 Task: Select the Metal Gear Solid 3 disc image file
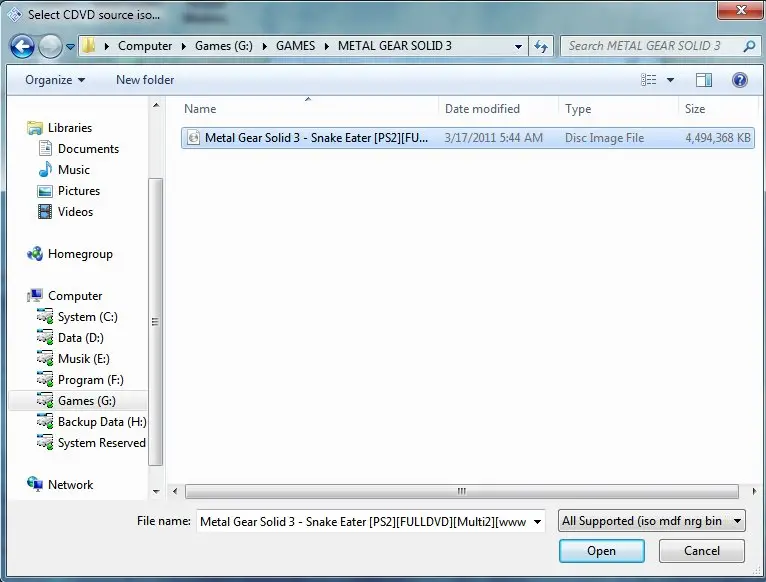[x=468, y=138]
